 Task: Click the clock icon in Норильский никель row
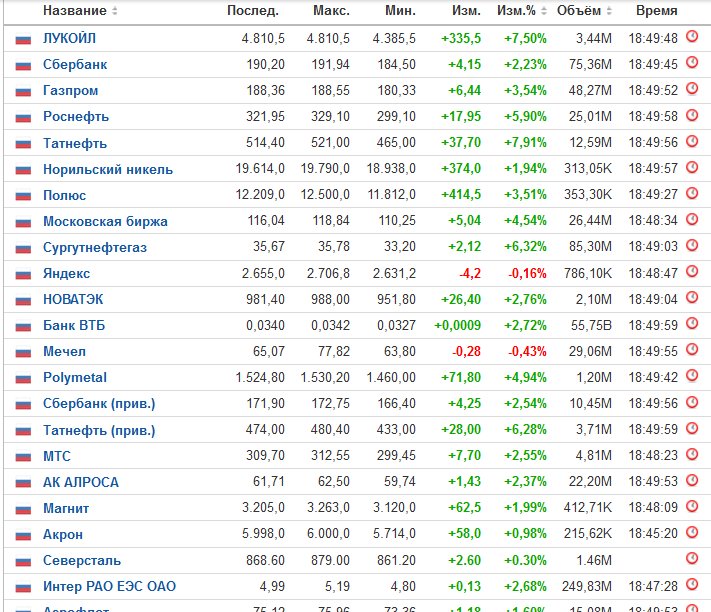click(692, 166)
